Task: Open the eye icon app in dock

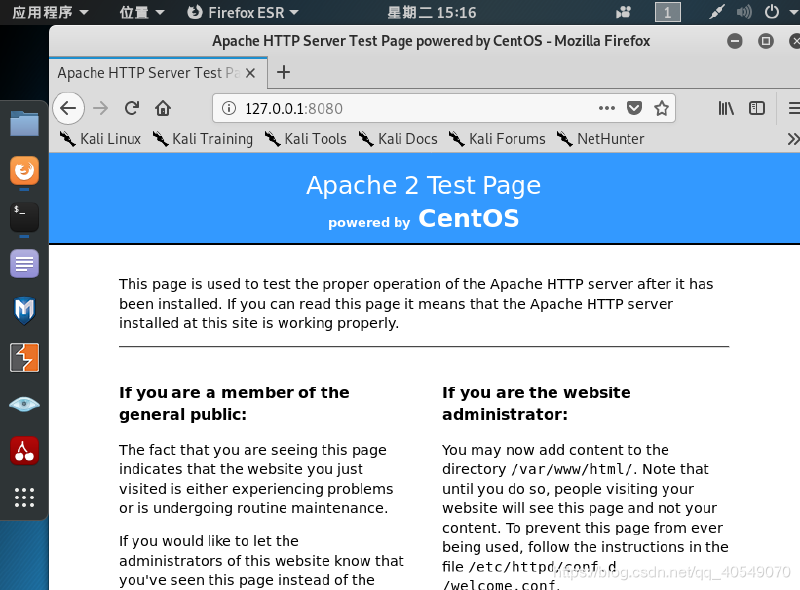Action: 24,404
